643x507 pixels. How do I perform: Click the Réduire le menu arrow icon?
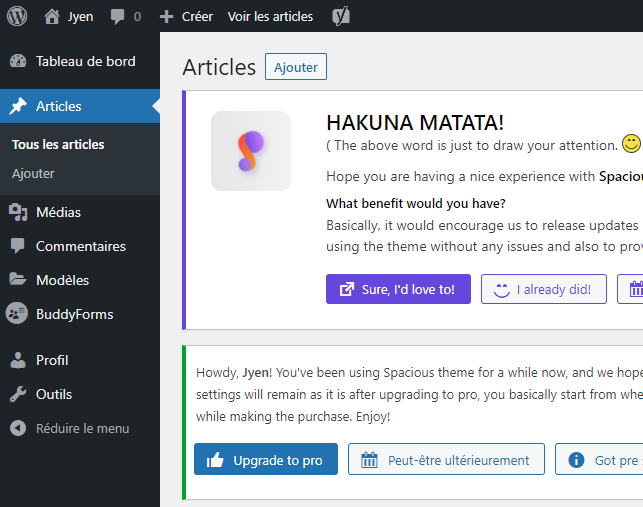tap(18, 428)
